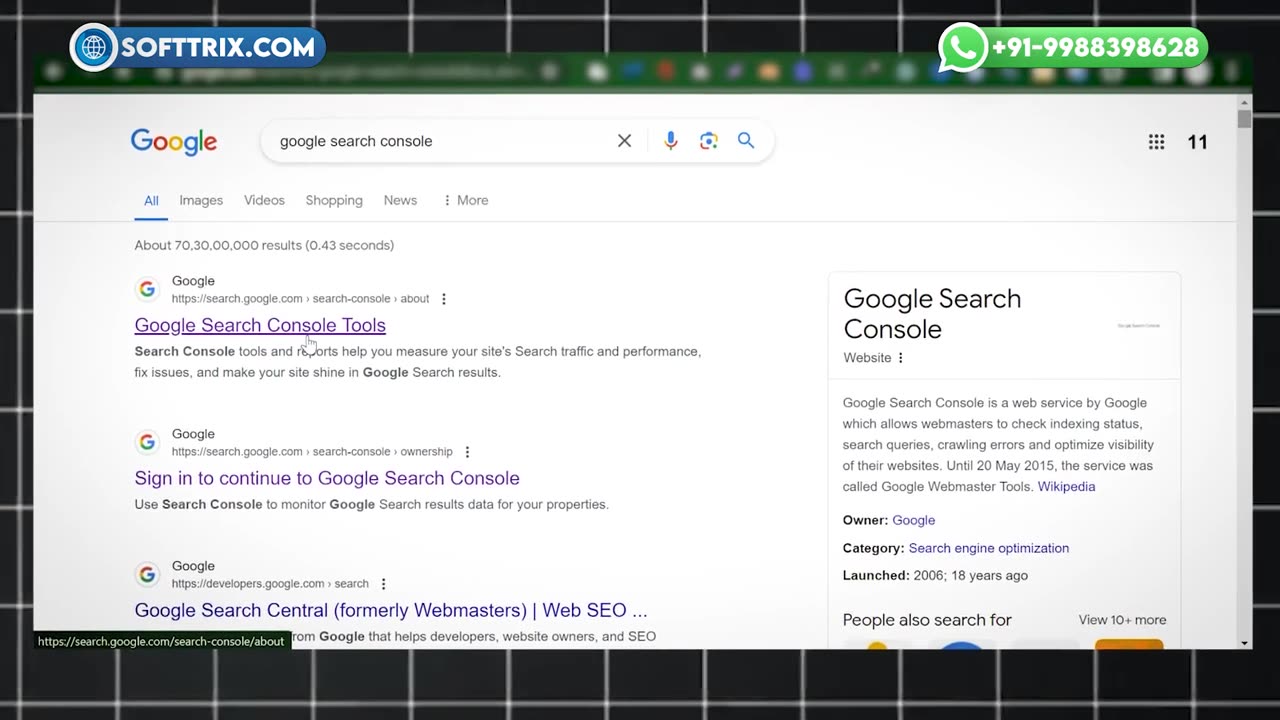The height and width of the screenshot is (720, 1280).
Task: Open three-dot menu next to Website label
Action: (900, 358)
